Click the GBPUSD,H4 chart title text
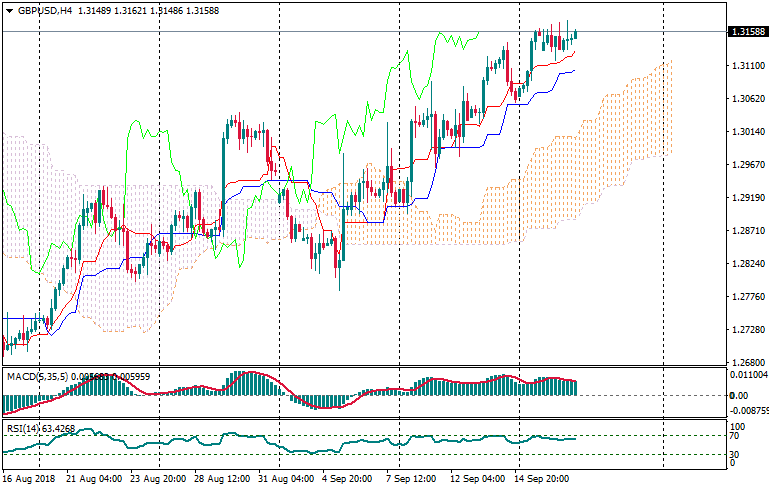Viewport: 769px width, 490px height. tap(44, 11)
